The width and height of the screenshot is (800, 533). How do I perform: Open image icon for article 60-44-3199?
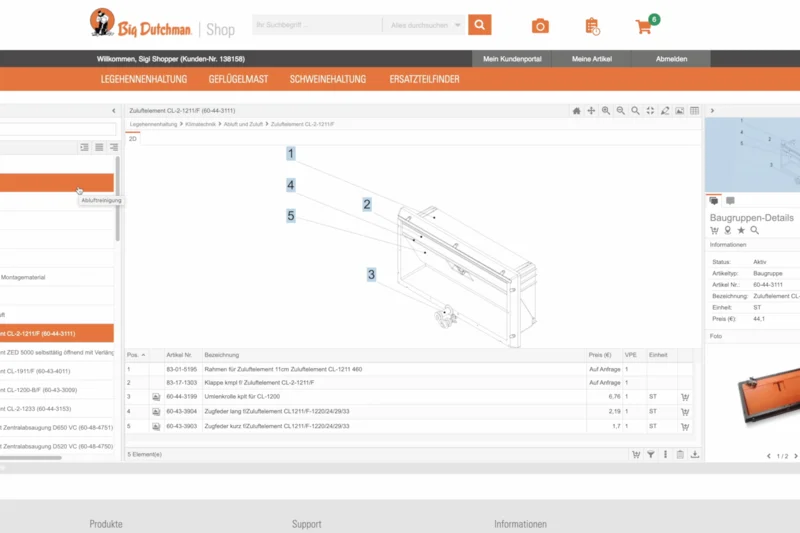pos(156,397)
